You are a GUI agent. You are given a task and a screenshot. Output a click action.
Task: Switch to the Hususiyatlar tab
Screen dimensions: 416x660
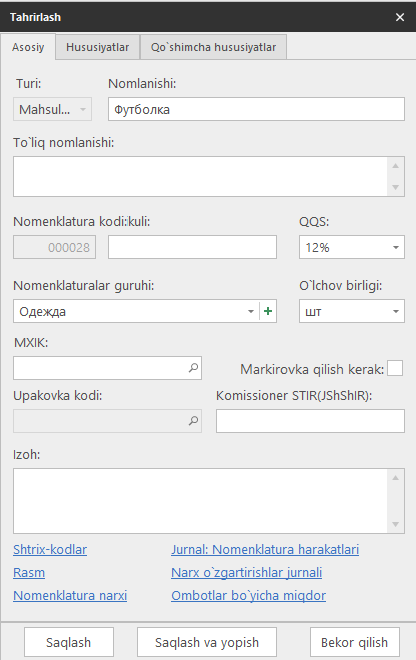98,47
